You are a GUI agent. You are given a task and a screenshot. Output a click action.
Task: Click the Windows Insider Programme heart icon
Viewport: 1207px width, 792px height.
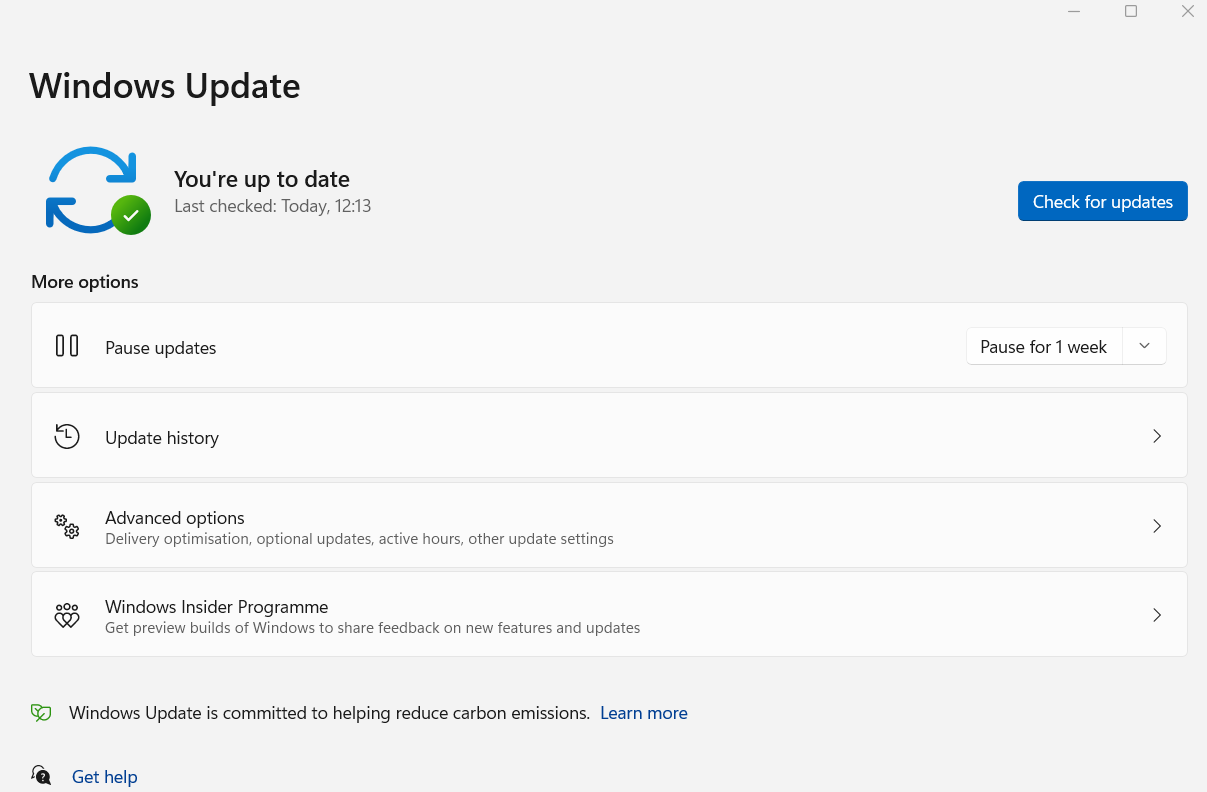(x=66, y=615)
